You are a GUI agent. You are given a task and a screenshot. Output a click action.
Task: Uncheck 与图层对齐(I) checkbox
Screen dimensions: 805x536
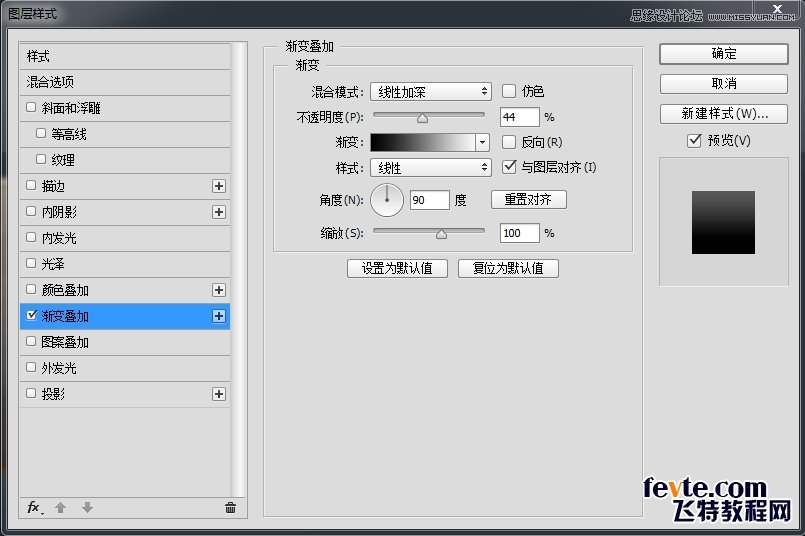(x=509, y=167)
